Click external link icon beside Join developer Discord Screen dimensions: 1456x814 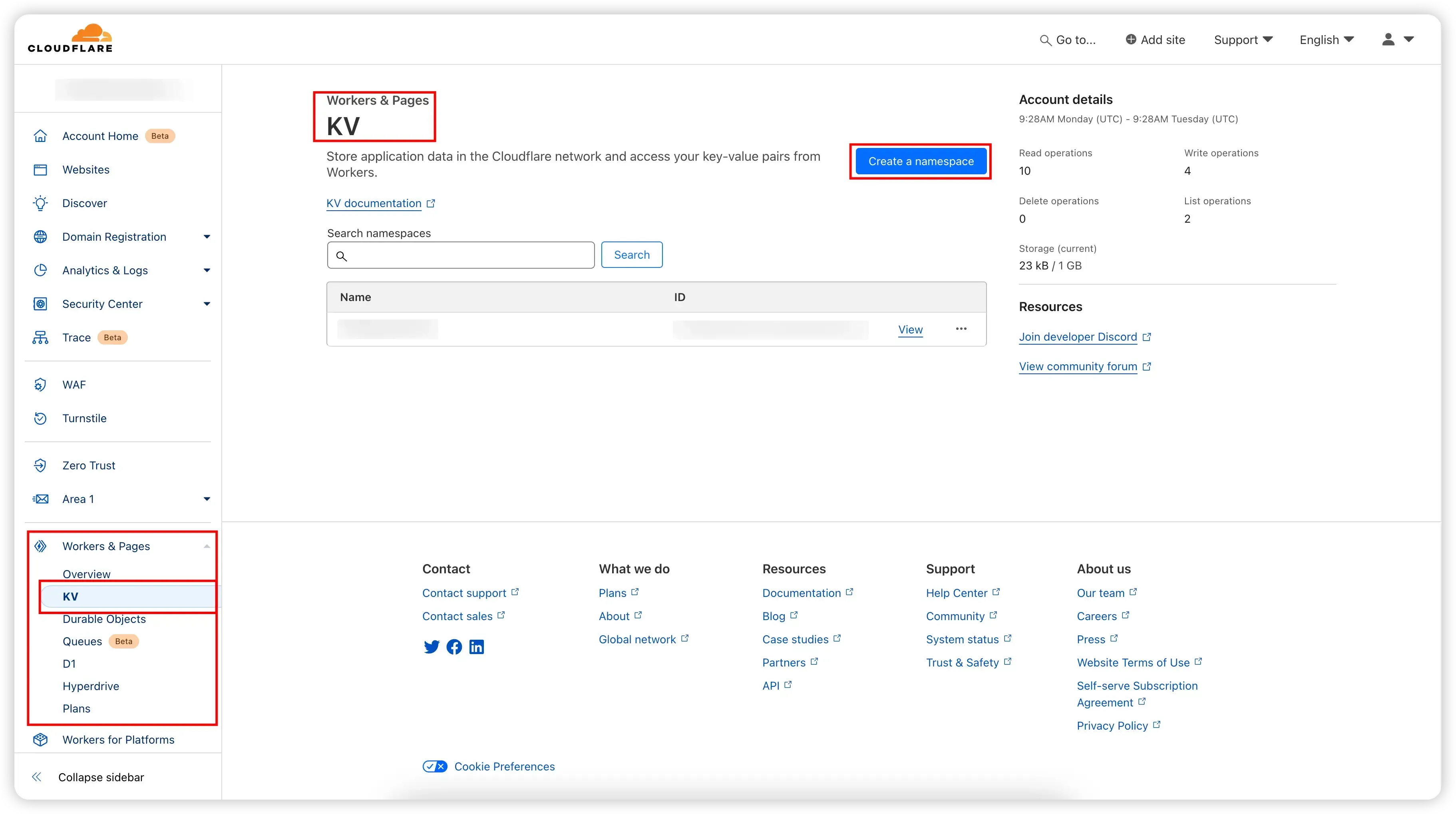click(1147, 337)
